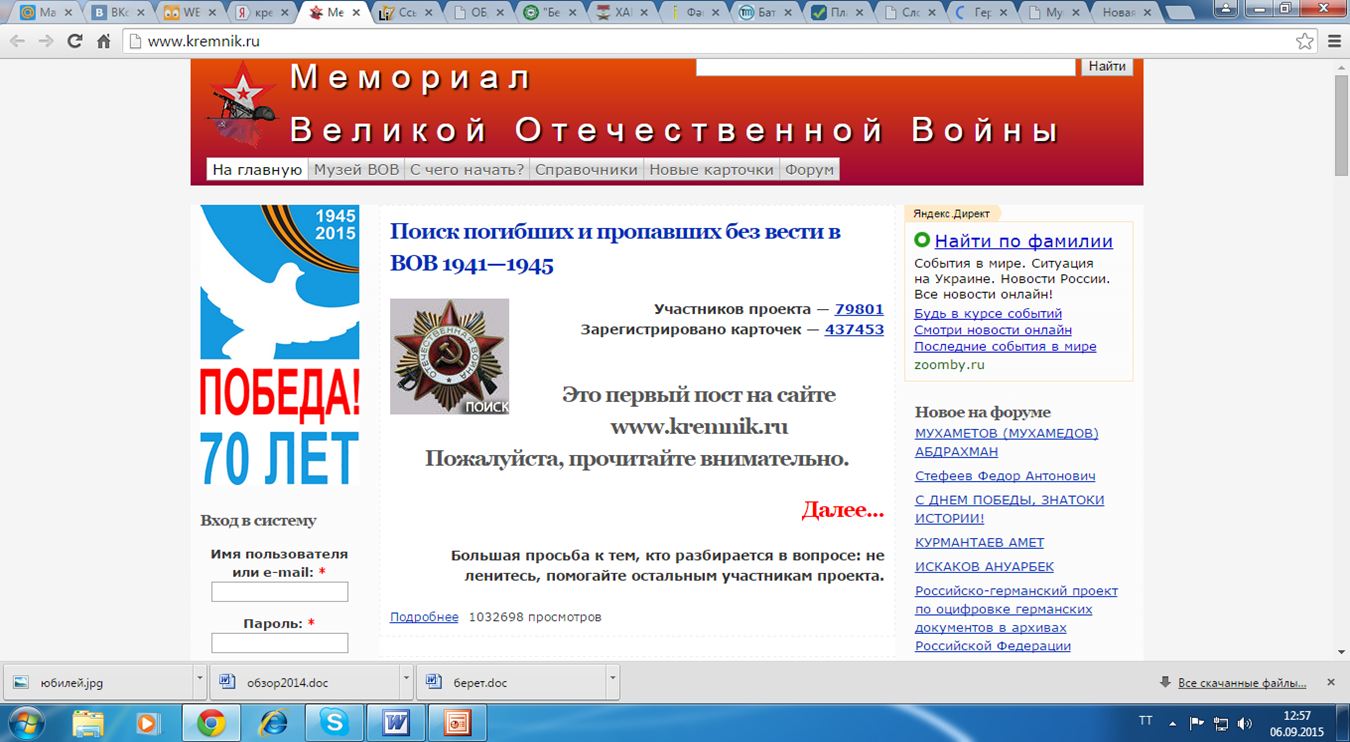Open the Музей ВОВ menu item

356,170
